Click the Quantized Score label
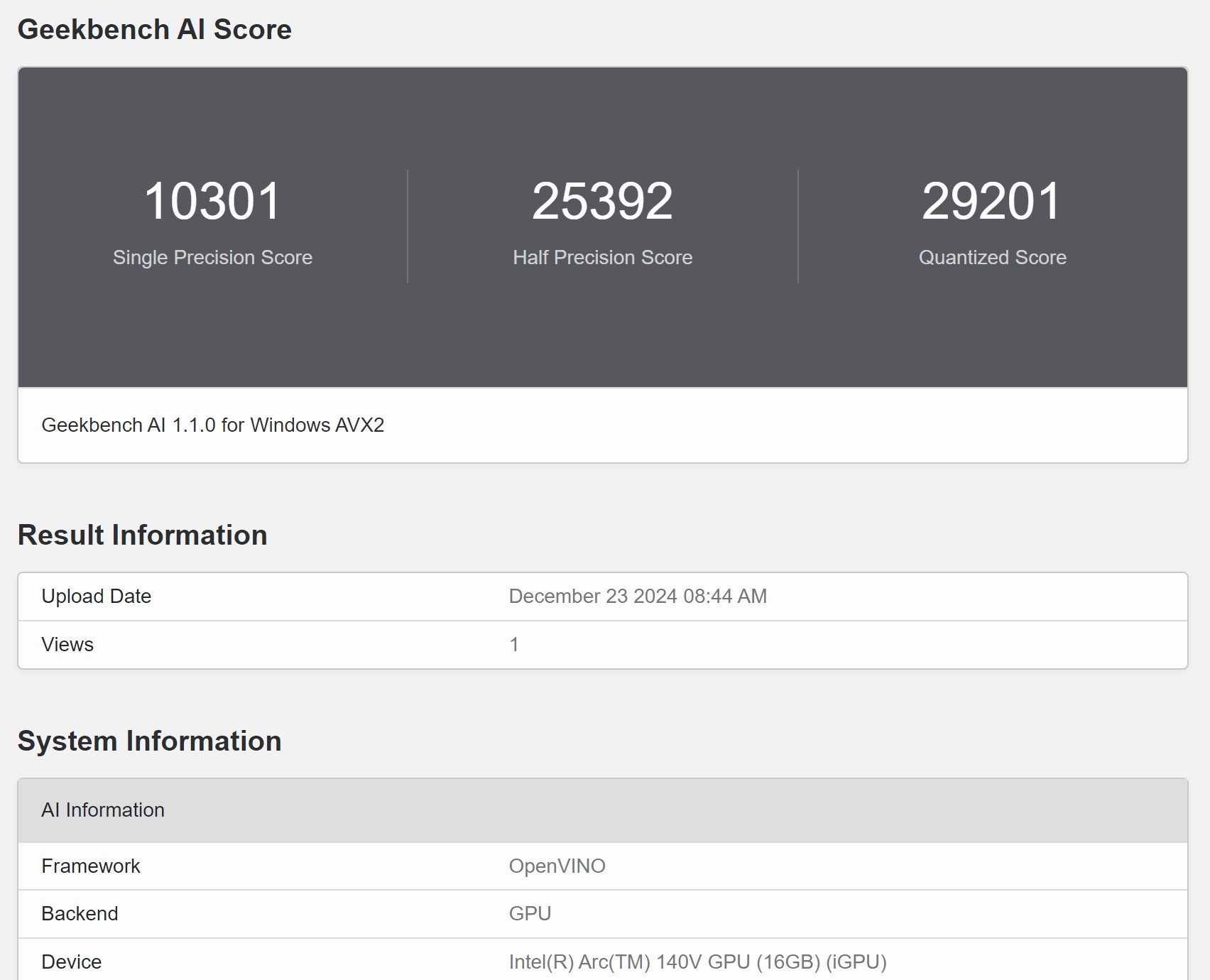This screenshot has width=1210, height=980. click(x=991, y=258)
